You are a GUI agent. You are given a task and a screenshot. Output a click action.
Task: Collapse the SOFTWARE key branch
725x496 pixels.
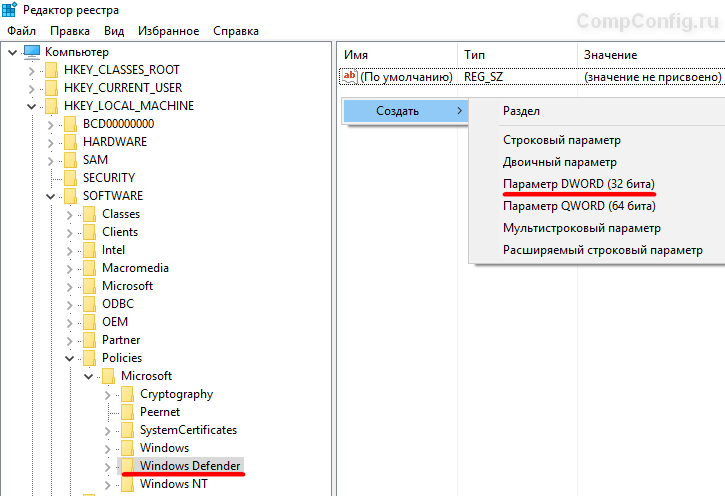[x=50, y=196]
